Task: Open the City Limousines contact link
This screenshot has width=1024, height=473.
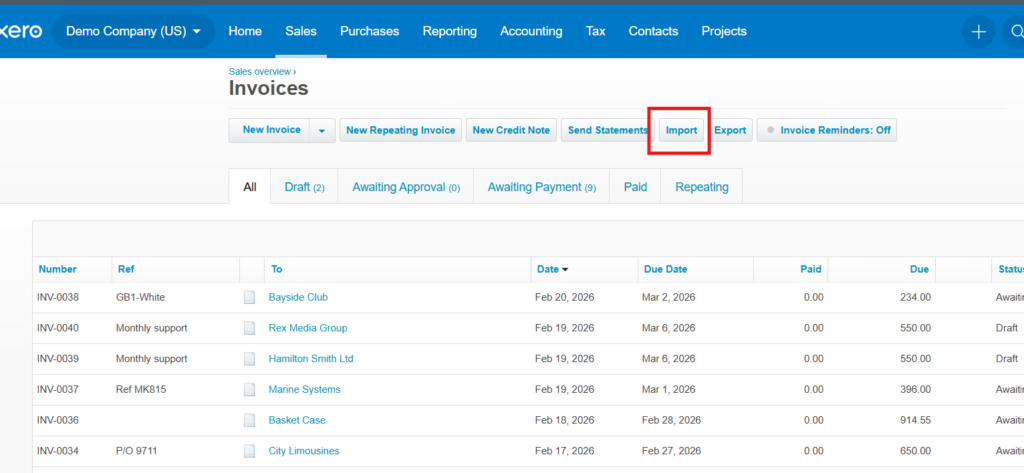Action: coord(304,451)
